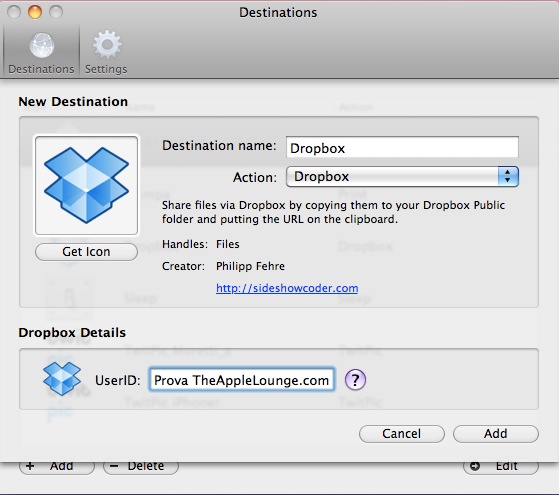
Task: Click the purple help question mark button
Action: tap(355, 380)
